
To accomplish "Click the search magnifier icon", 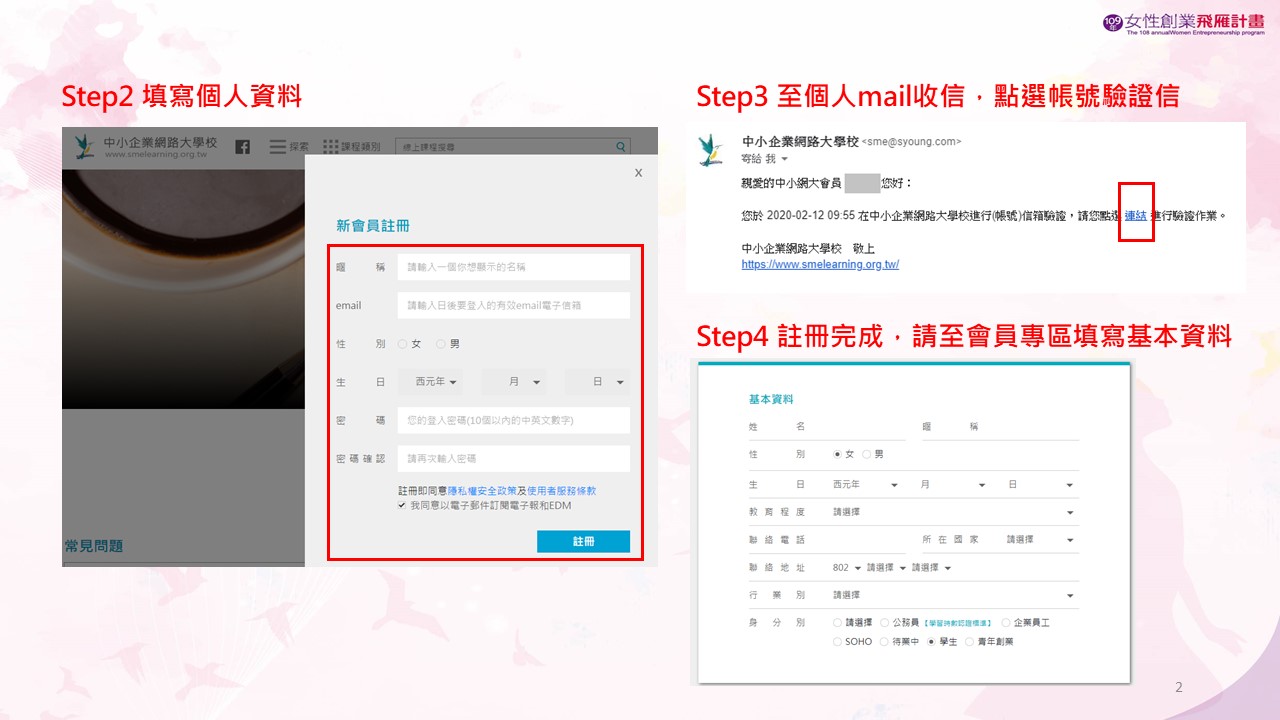I will point(621,147).
